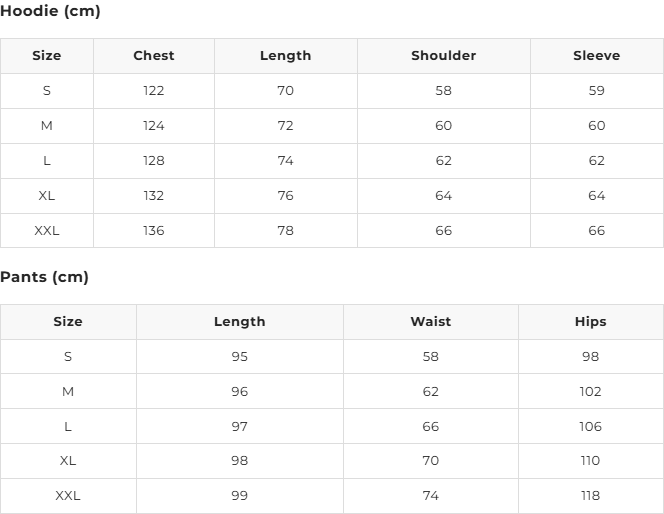Select the pants length value 95

[x=239, y=357]
